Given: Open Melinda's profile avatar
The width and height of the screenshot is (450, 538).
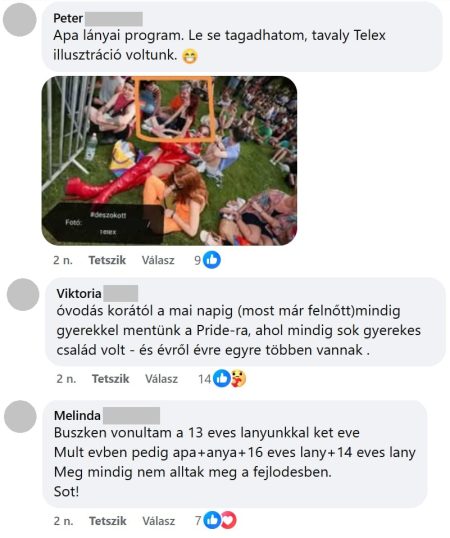Looking at the screenshot, I should pos(20,417).
